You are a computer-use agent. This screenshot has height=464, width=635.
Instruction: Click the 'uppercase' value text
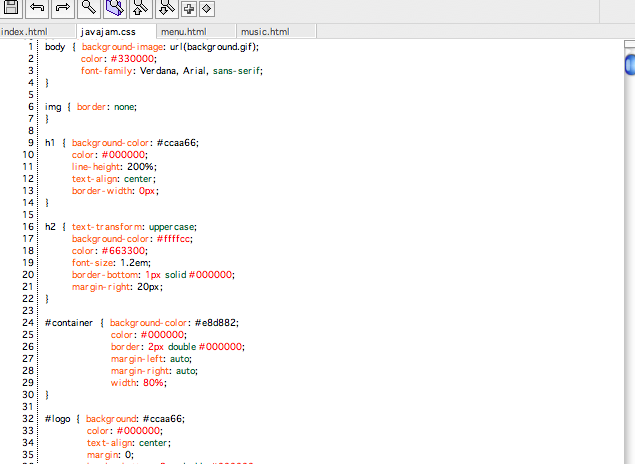(x=171, y=227)
